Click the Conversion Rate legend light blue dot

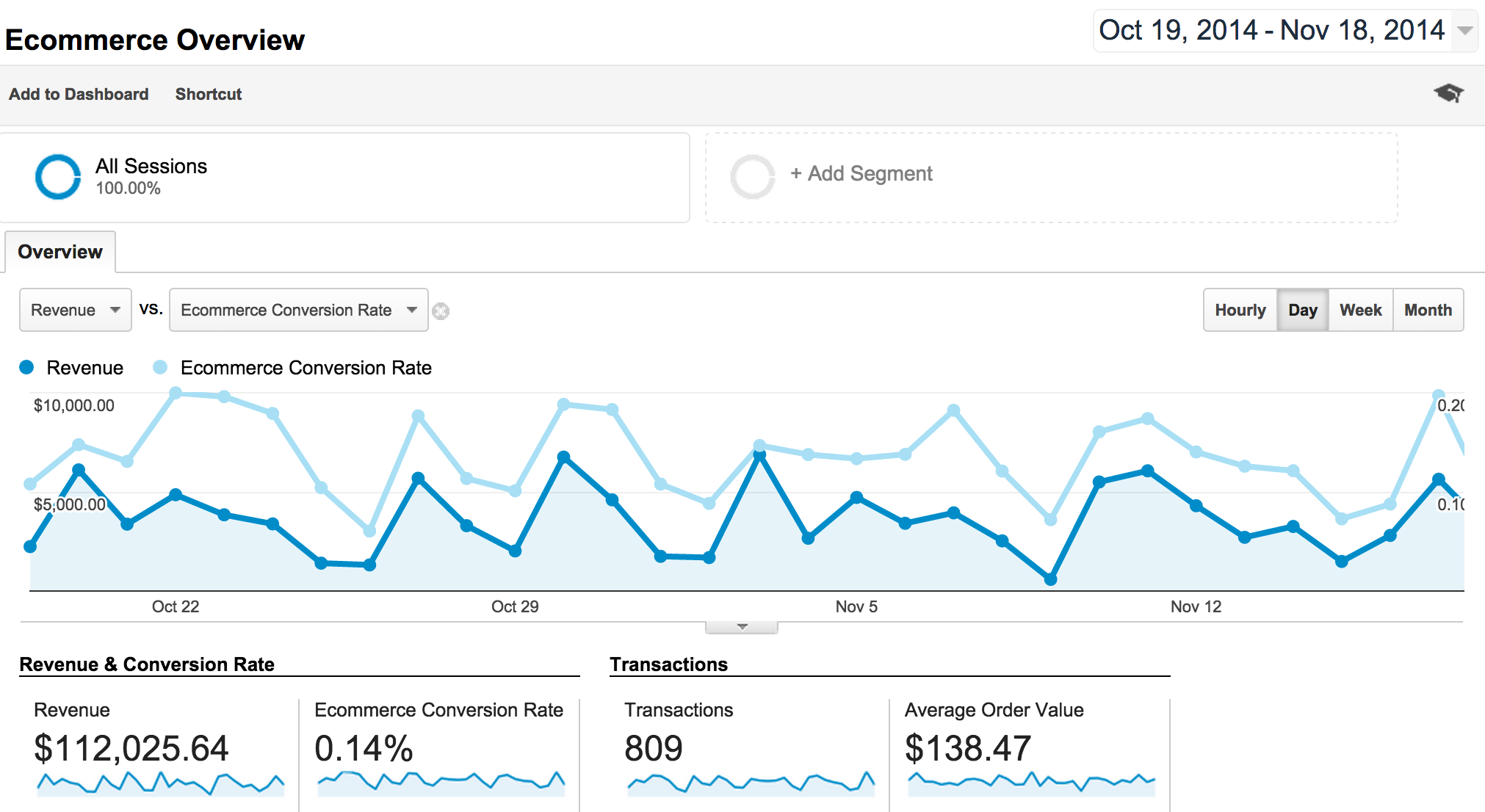point(160,367)
